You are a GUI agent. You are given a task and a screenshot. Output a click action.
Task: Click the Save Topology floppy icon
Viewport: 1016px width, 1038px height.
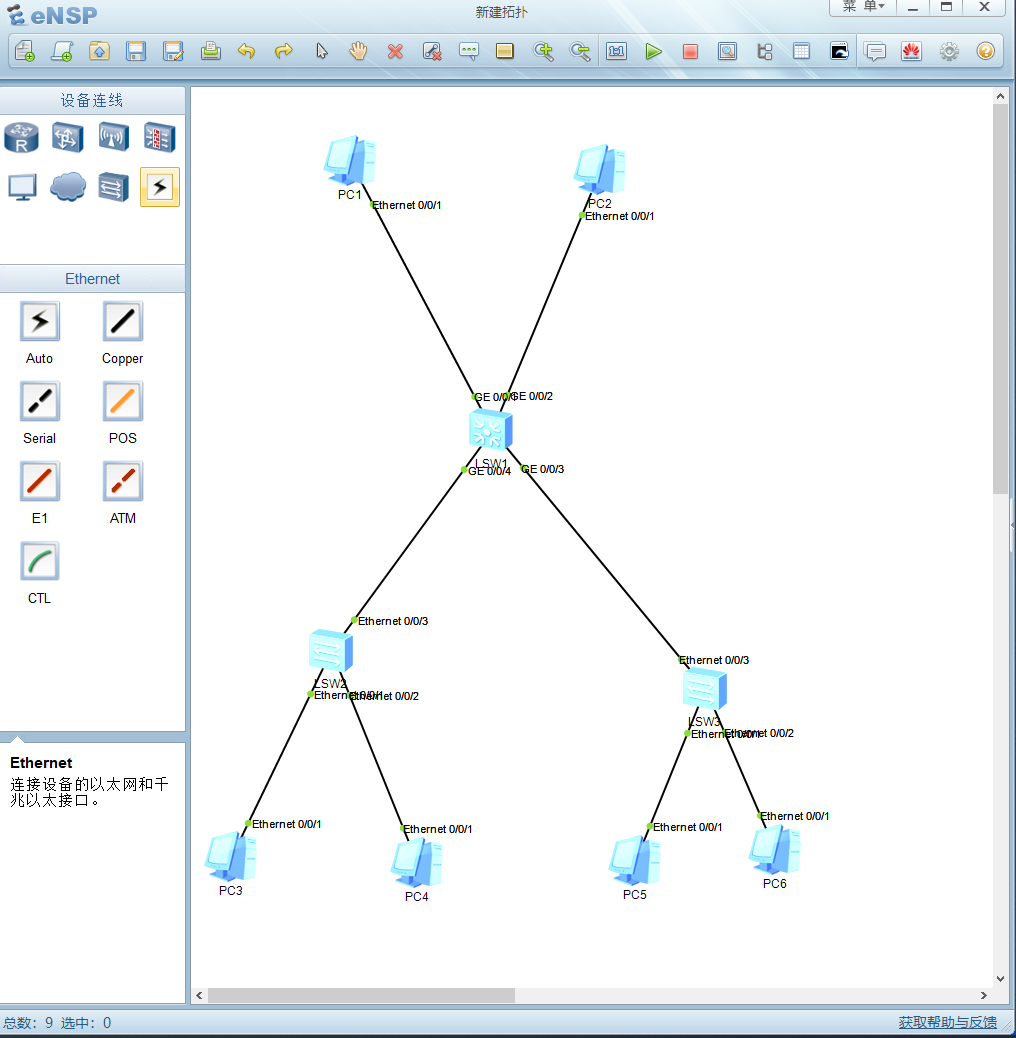point(136,51)
